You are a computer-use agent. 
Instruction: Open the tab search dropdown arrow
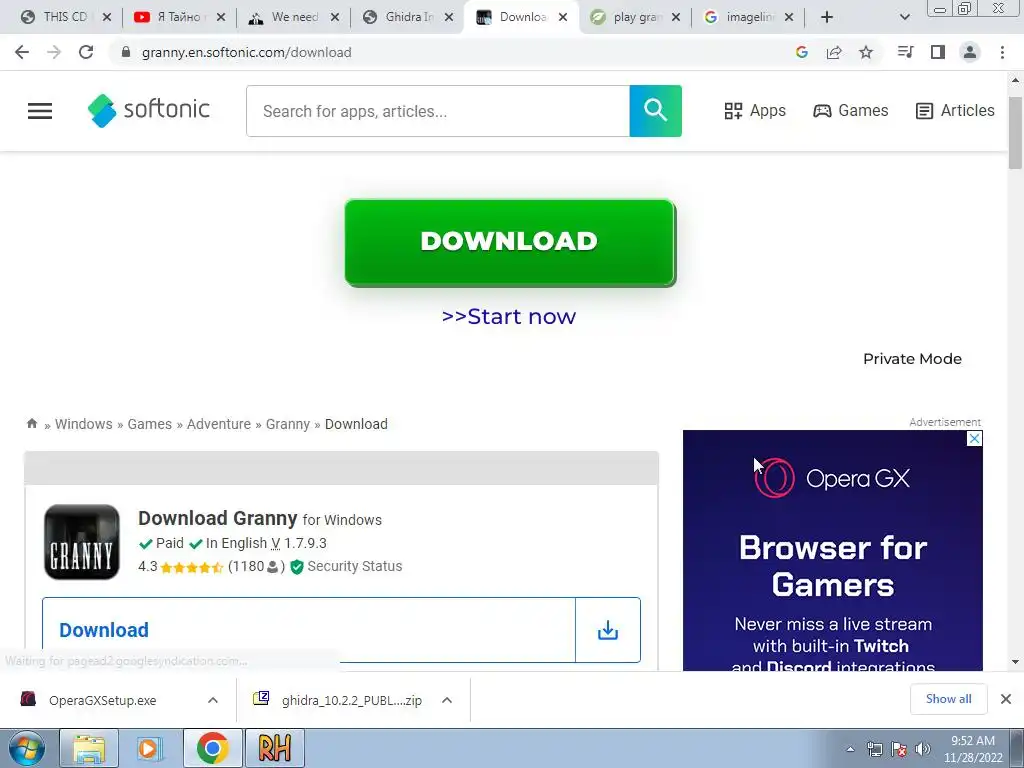[904, 17]
